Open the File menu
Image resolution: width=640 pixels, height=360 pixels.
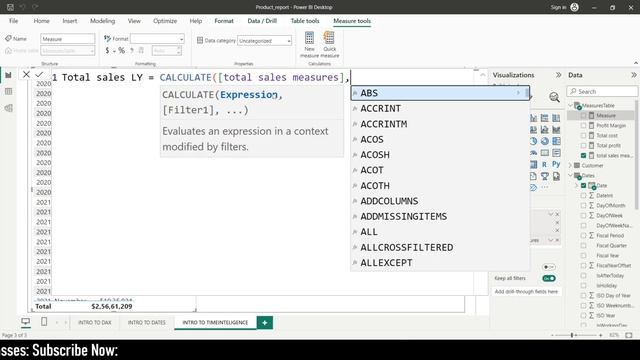(13, 21)
